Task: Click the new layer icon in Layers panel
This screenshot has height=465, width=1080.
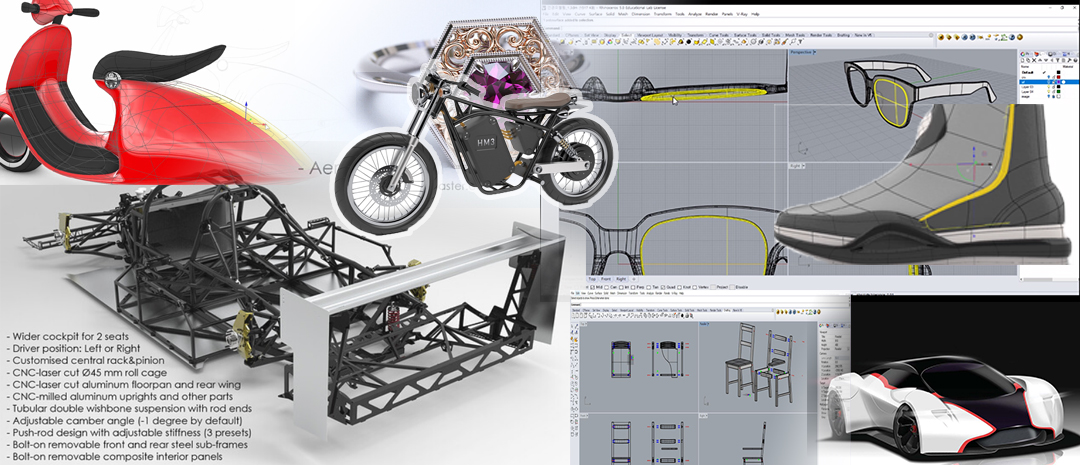Action: coord(1023,61)
